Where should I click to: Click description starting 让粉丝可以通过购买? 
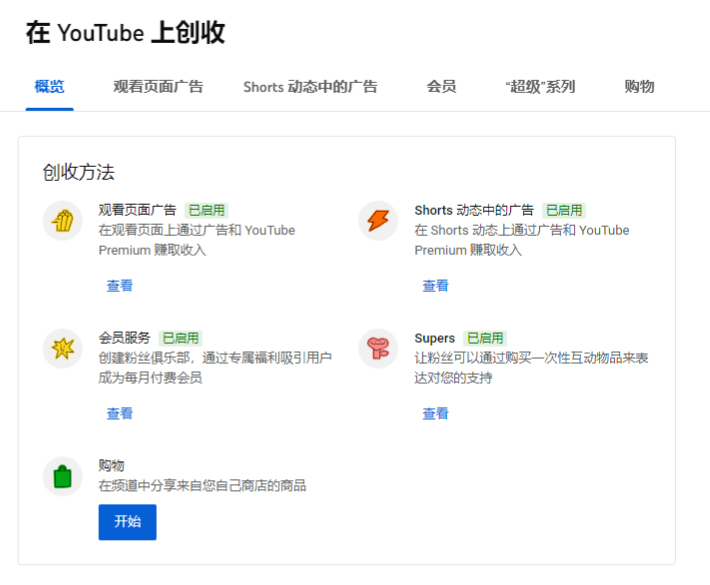coord(531,368)
